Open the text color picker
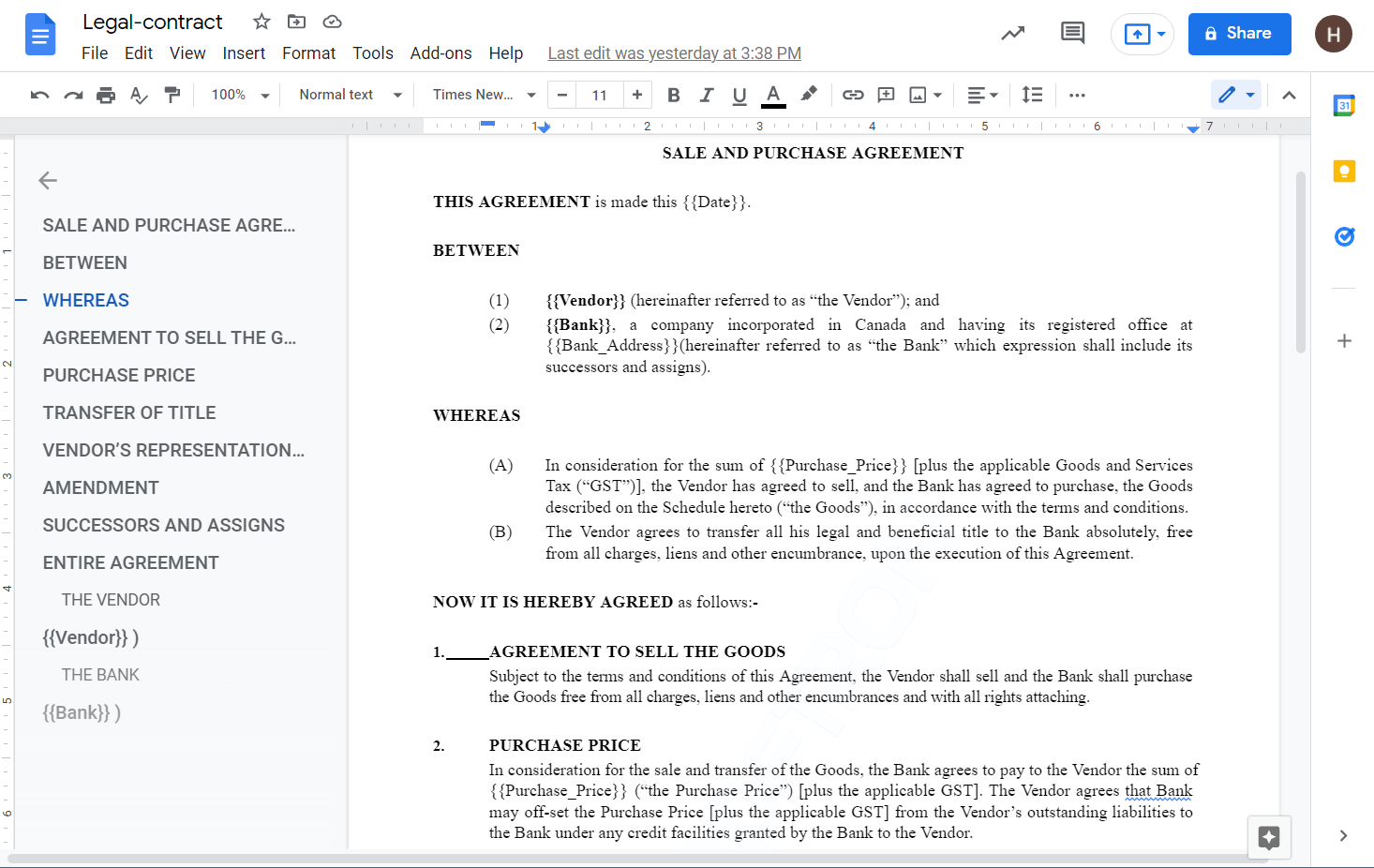This screenshot has height=868, width=1374. pyautogui.click(x=772, y=94)
